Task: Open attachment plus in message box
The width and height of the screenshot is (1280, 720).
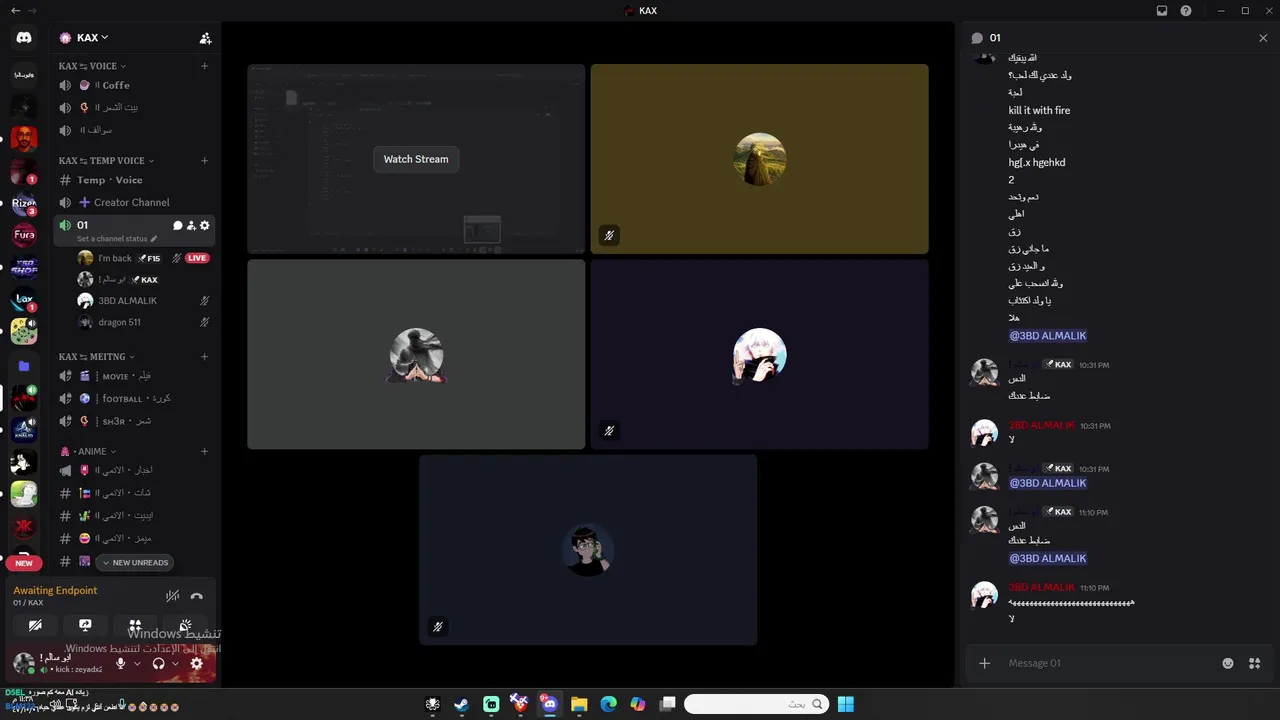Action: coord(985,663)
